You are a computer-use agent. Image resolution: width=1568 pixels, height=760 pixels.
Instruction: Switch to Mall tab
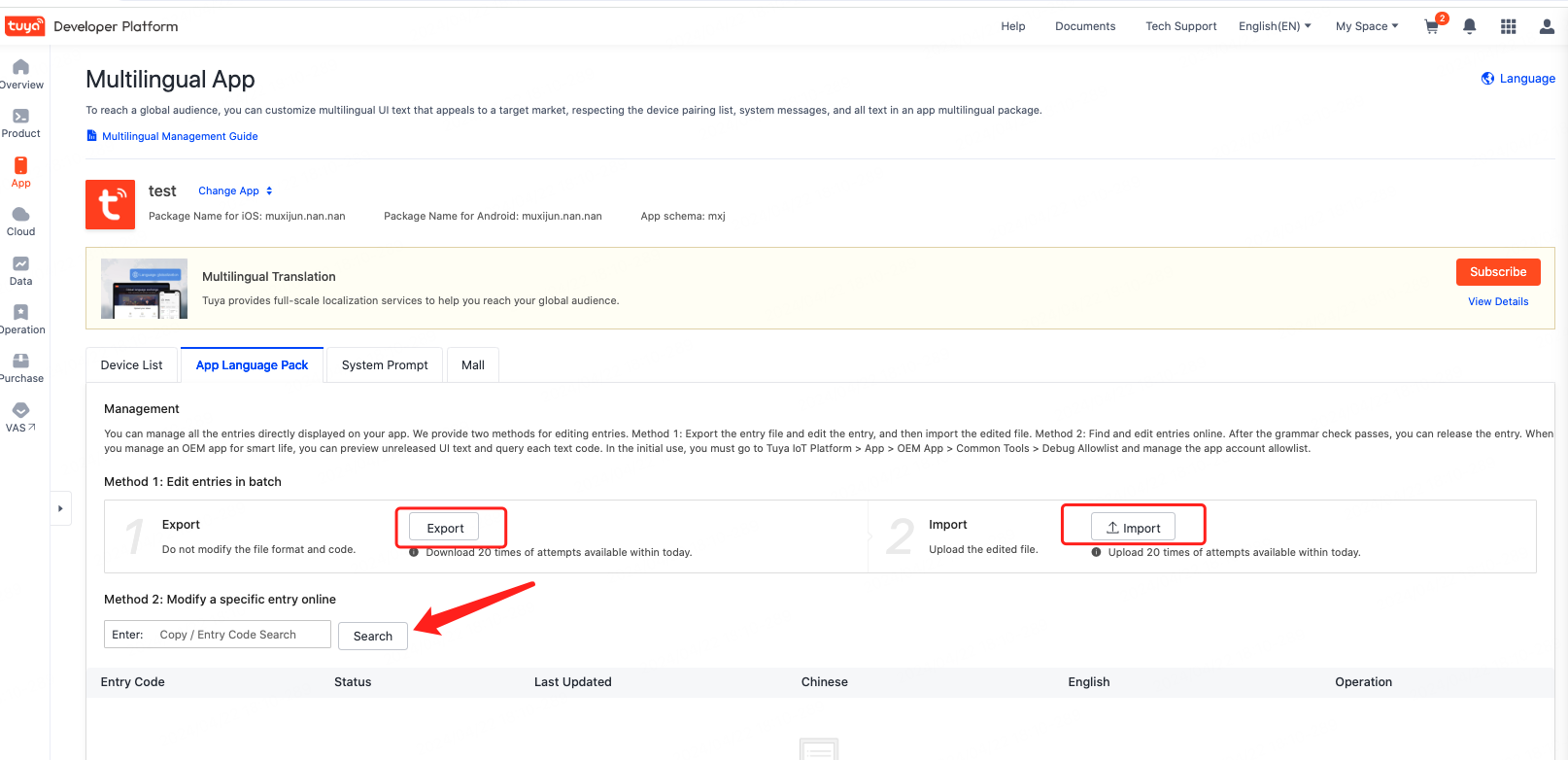473,365
